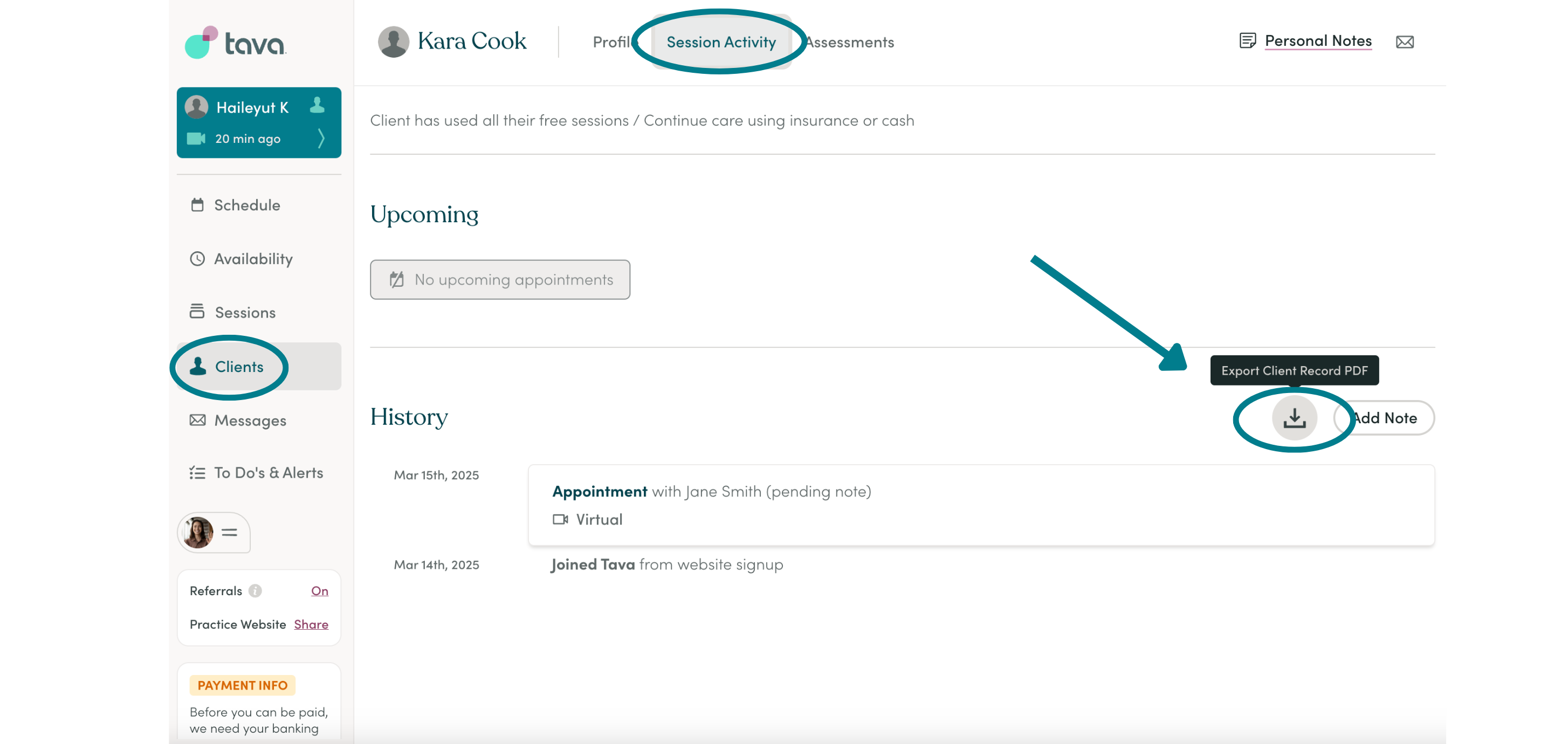Select Clients in the sidebar

[x=259, y=367]
